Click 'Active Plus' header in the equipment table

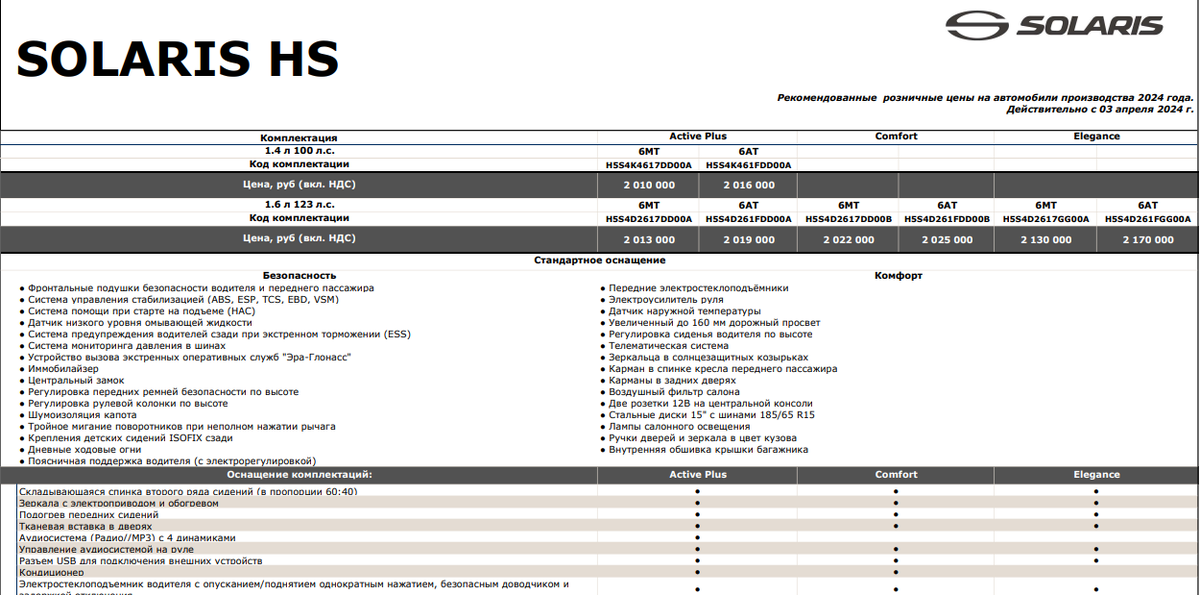[698, 475]
